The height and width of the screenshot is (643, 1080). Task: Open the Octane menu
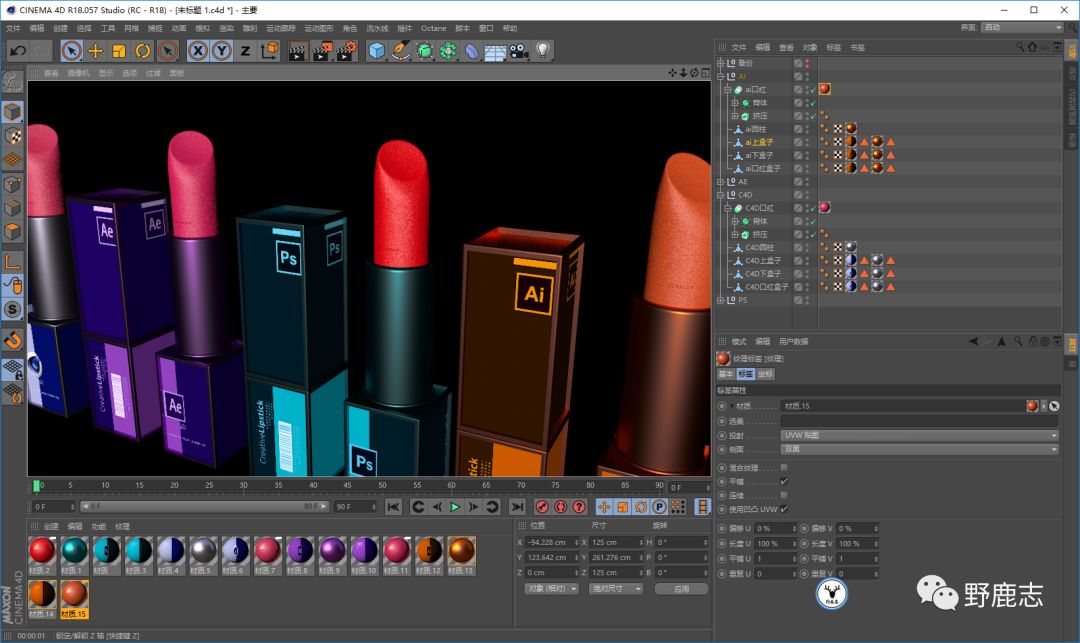click(x=433, y=28)
